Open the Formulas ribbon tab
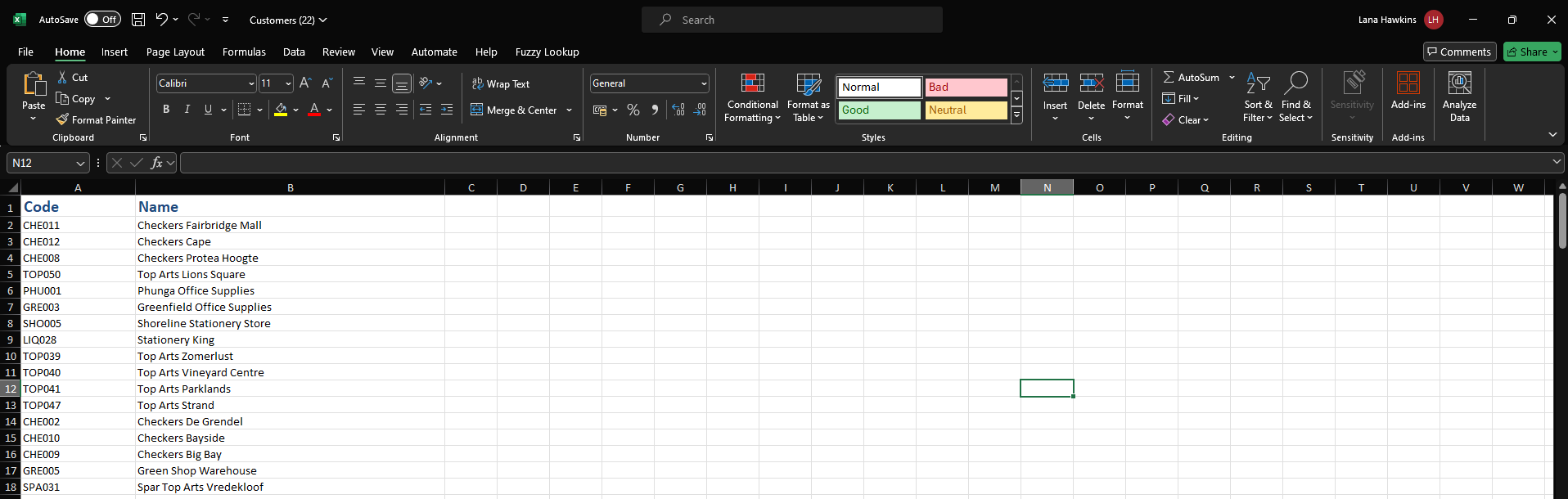This screenshot has height=499, width=1568. pos(244,52)
